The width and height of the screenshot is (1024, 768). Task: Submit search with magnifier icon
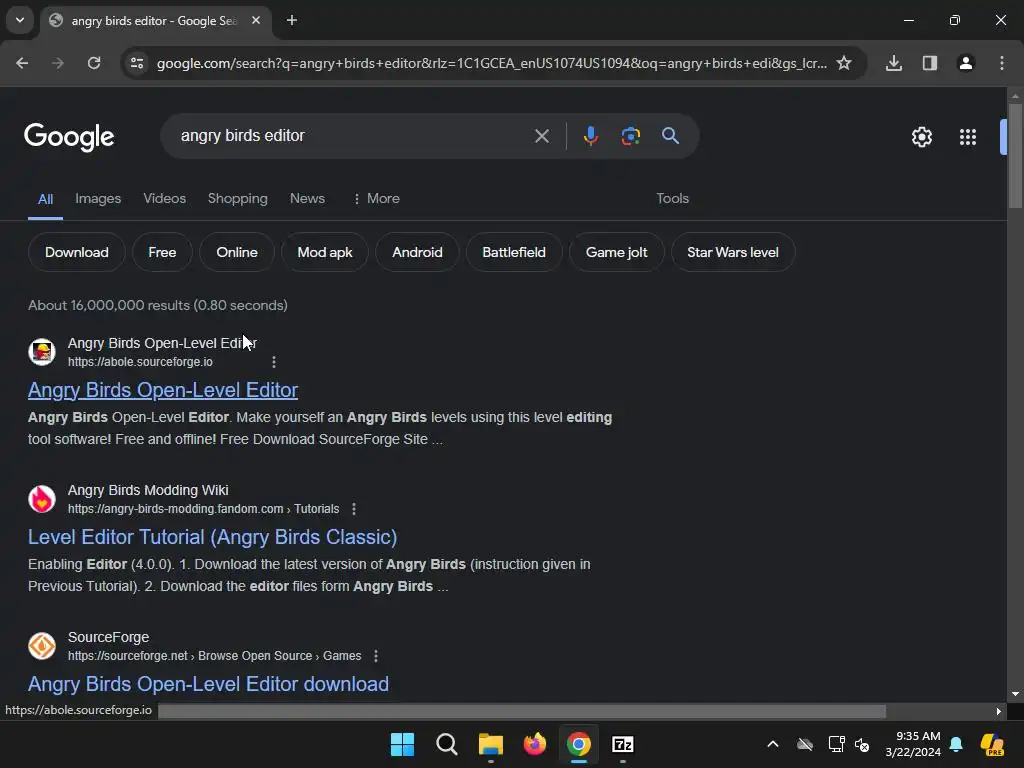pos(670,136)
